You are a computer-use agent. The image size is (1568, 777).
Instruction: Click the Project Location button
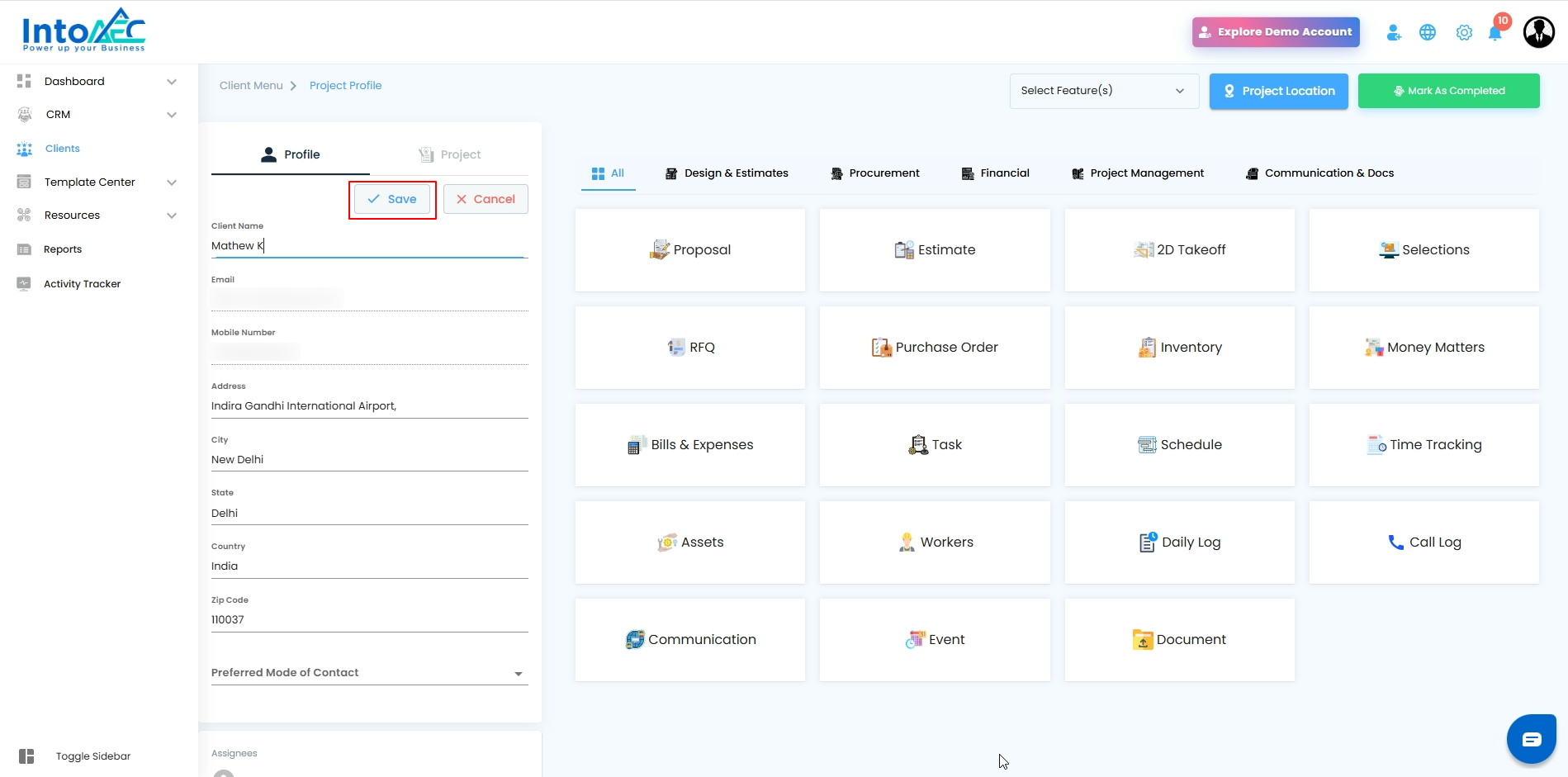[x=1279, y=91]
